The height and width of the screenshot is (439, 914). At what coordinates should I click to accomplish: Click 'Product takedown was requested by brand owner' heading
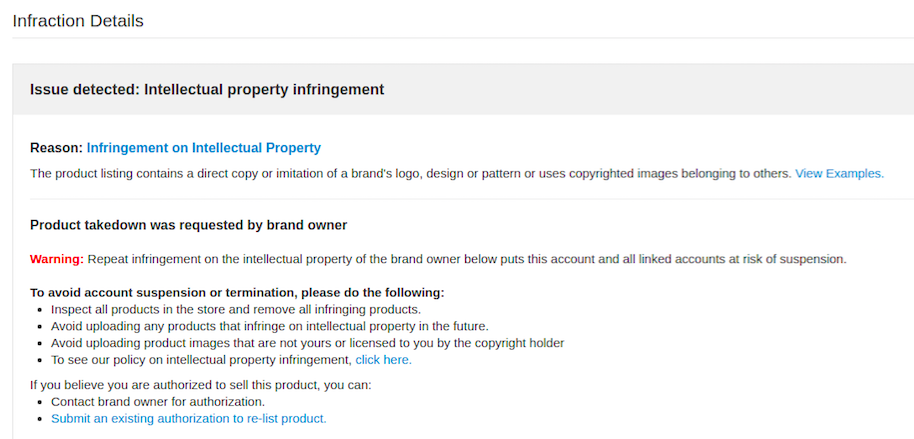tap(188, 225)
